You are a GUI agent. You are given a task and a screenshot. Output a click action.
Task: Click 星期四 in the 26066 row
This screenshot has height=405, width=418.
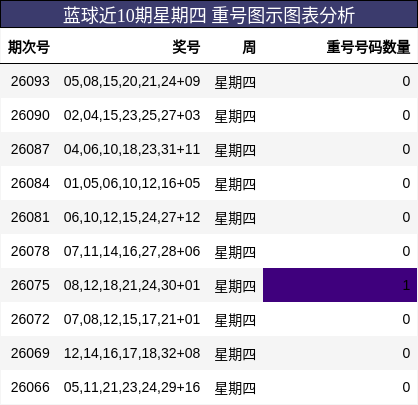pyautogui.click(x=235, y=388)
